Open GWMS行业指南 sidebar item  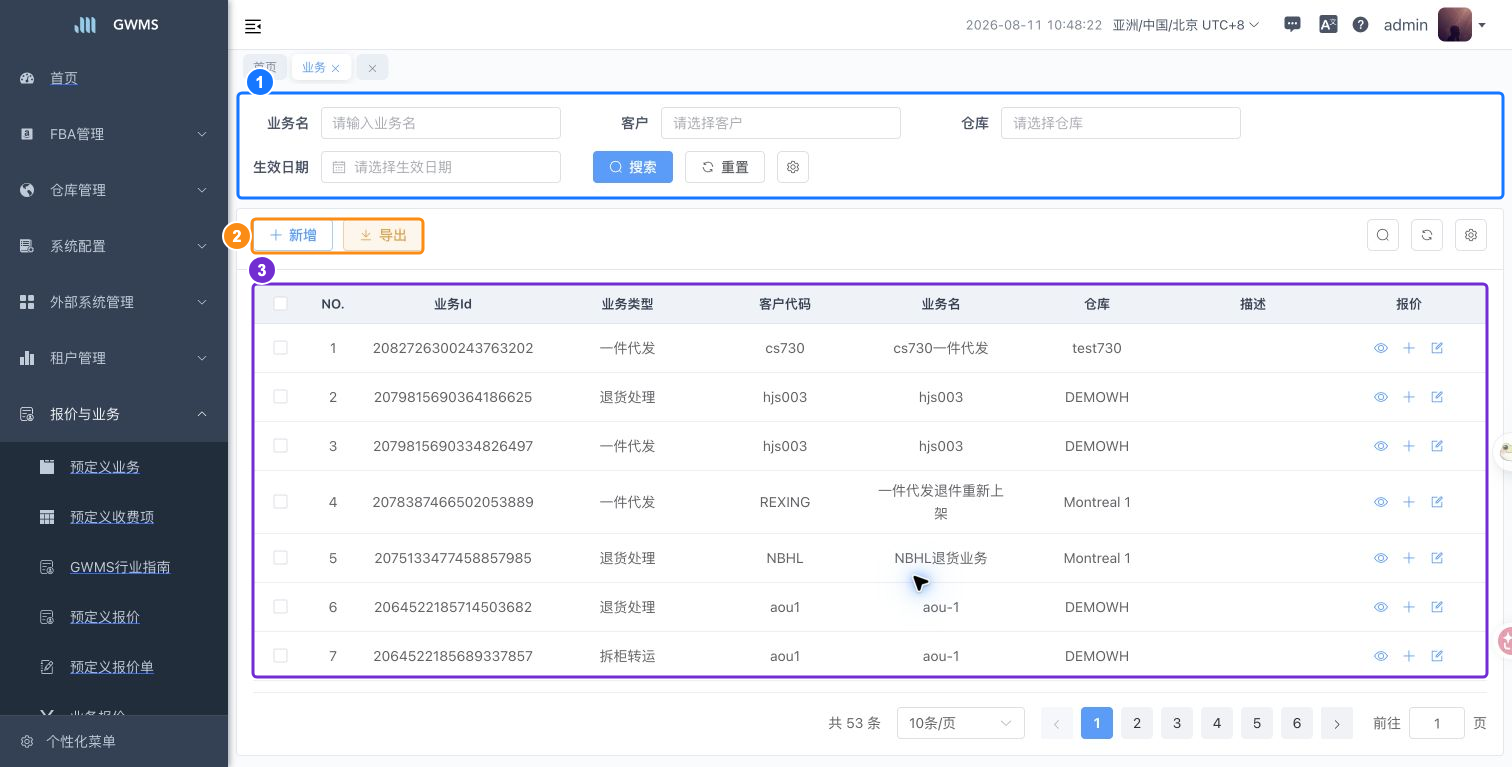120,567
